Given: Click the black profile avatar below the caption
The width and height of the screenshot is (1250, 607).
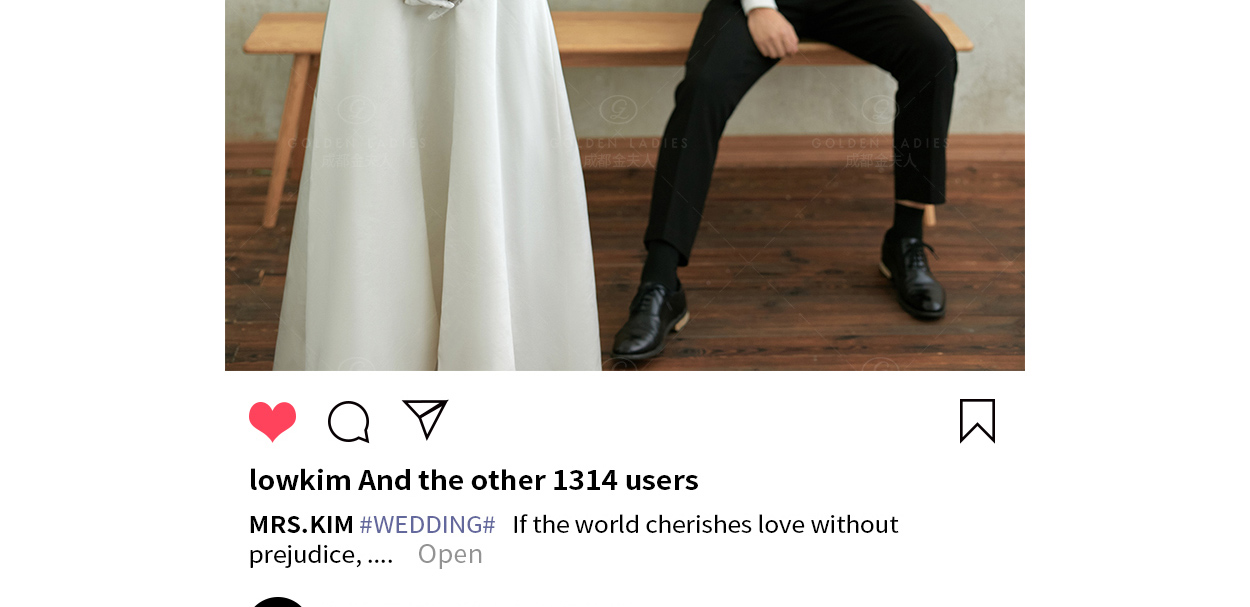Looking at the screenshot, I should pos(278,602).
